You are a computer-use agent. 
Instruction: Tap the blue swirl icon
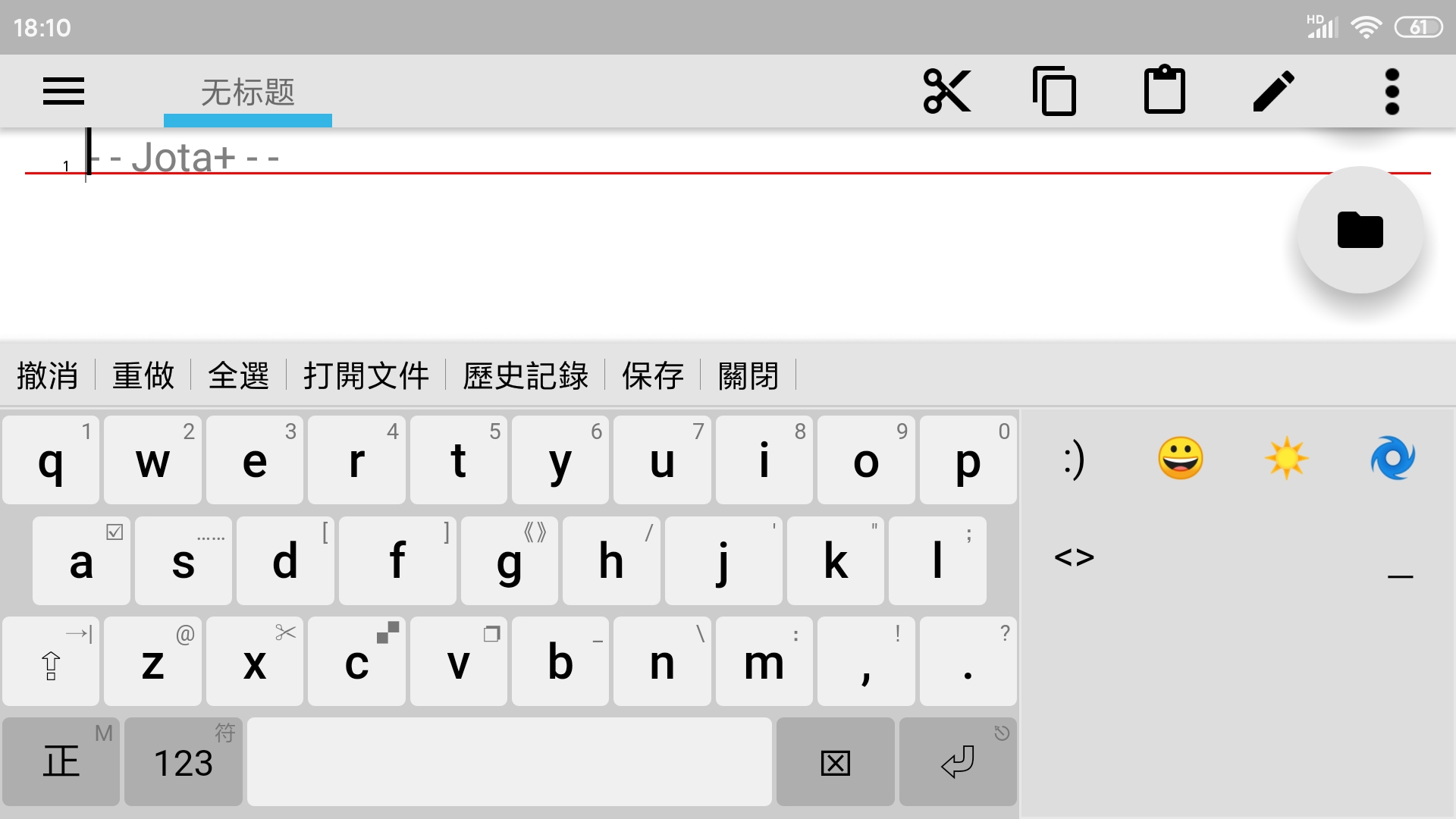click(x=1393, y=458)
